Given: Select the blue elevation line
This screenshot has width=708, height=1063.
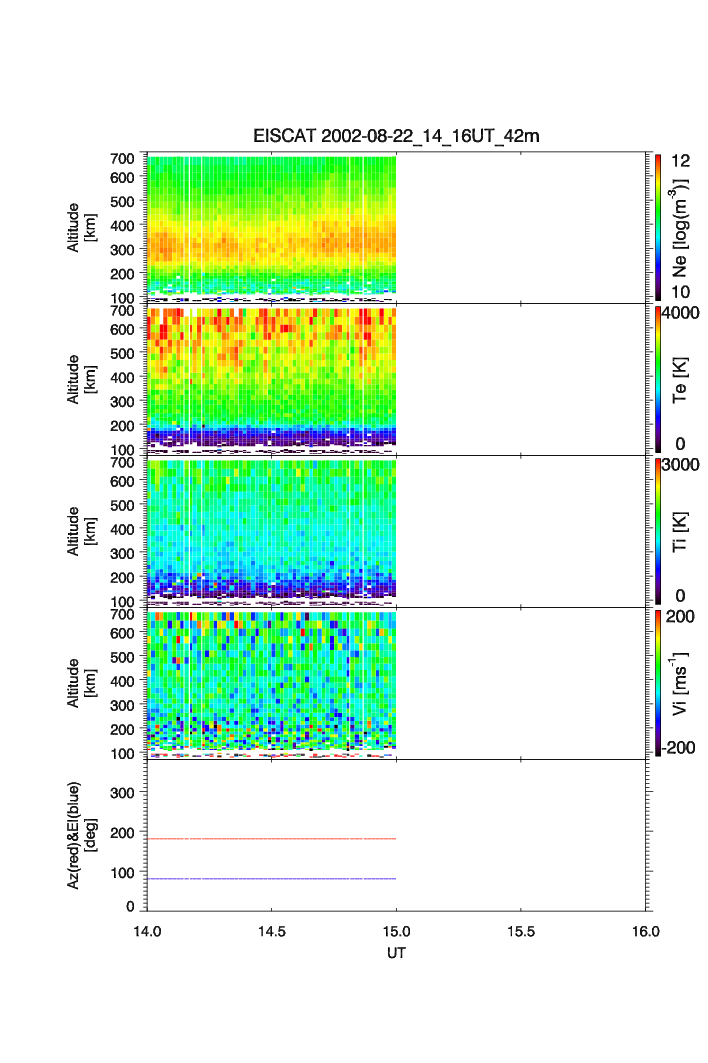Looking at the screenshot, I should tap(271, 879).
